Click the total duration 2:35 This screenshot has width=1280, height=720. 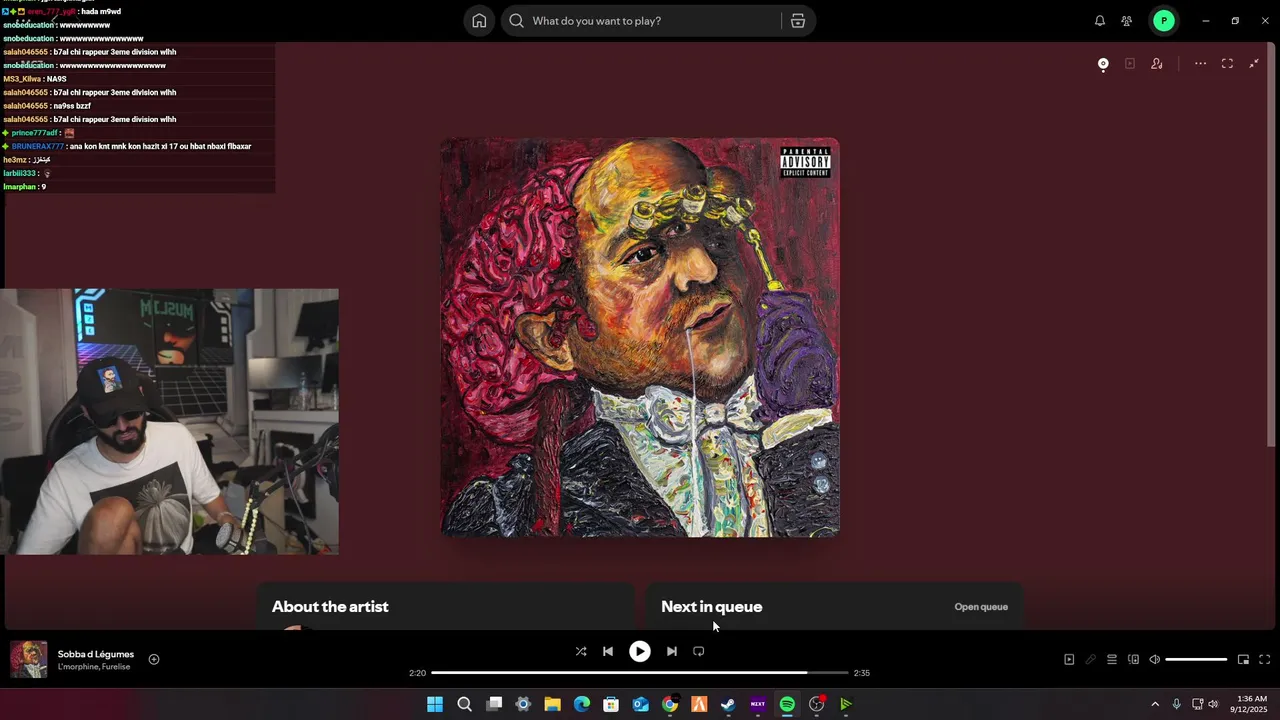[862, 673]
